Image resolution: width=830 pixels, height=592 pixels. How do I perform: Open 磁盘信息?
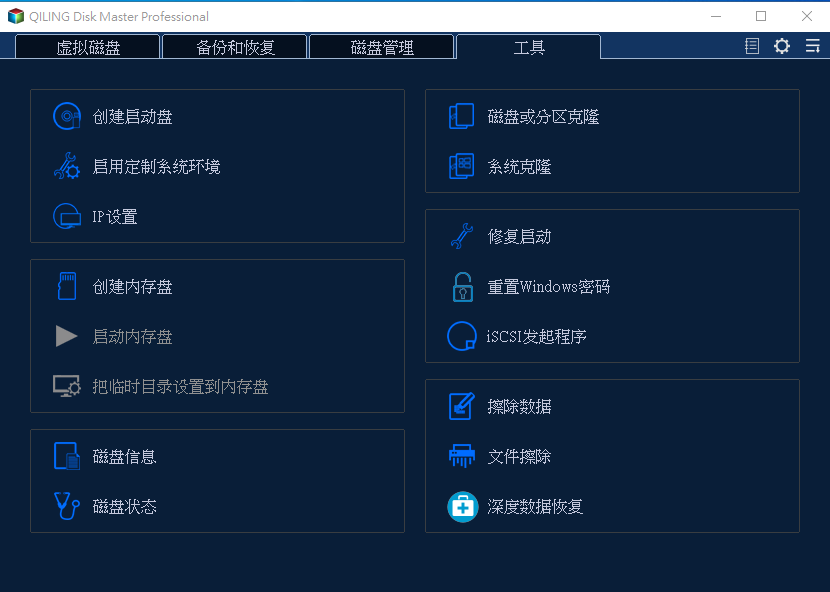click(x=124, y=456)
